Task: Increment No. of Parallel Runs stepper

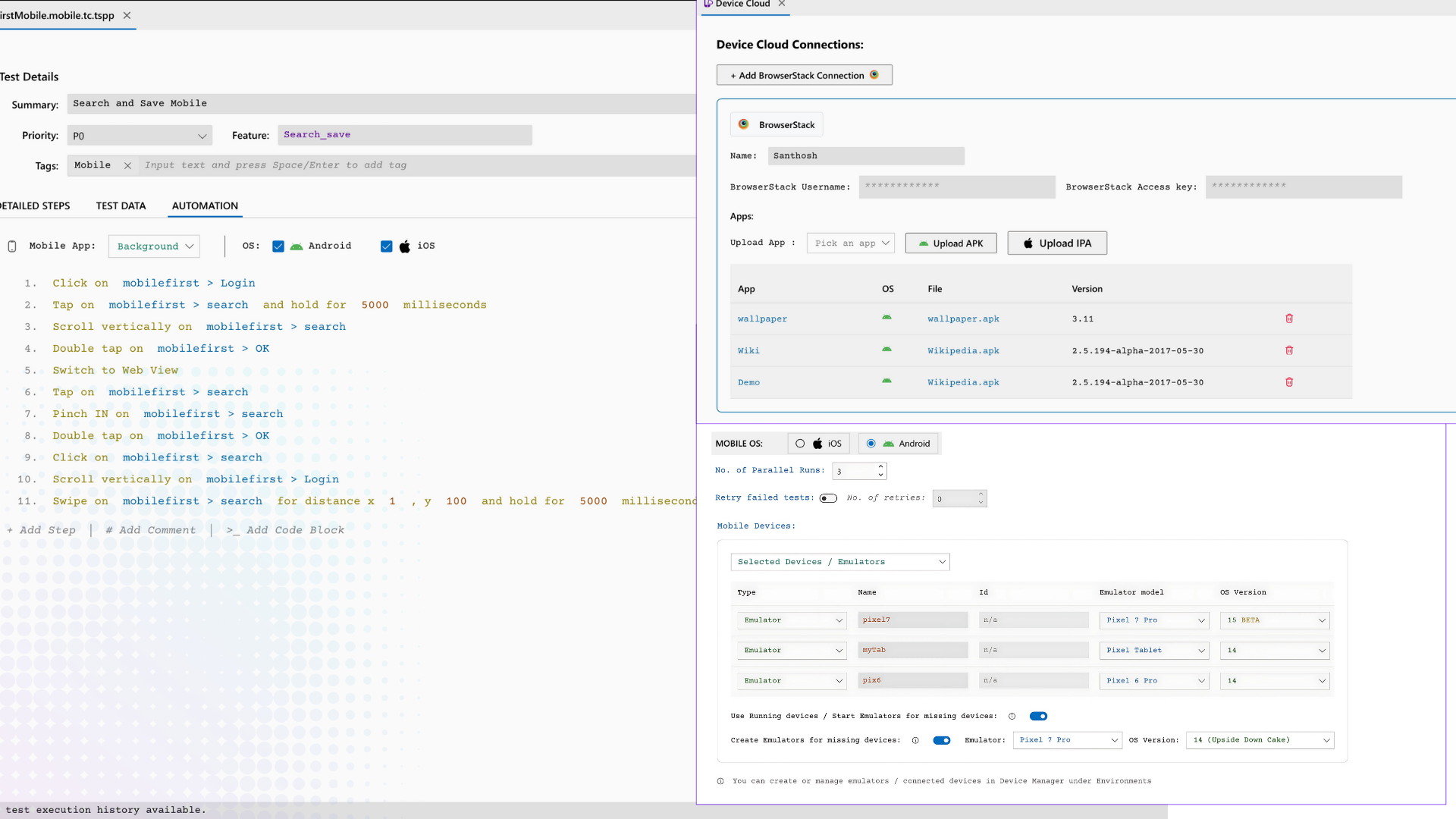Action: pyautogui.click(x=879, y=466)
